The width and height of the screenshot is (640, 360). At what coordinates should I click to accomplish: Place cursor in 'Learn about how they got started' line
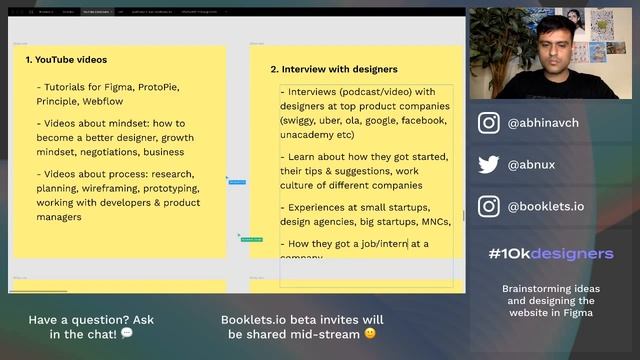click(x=364, y=157)
